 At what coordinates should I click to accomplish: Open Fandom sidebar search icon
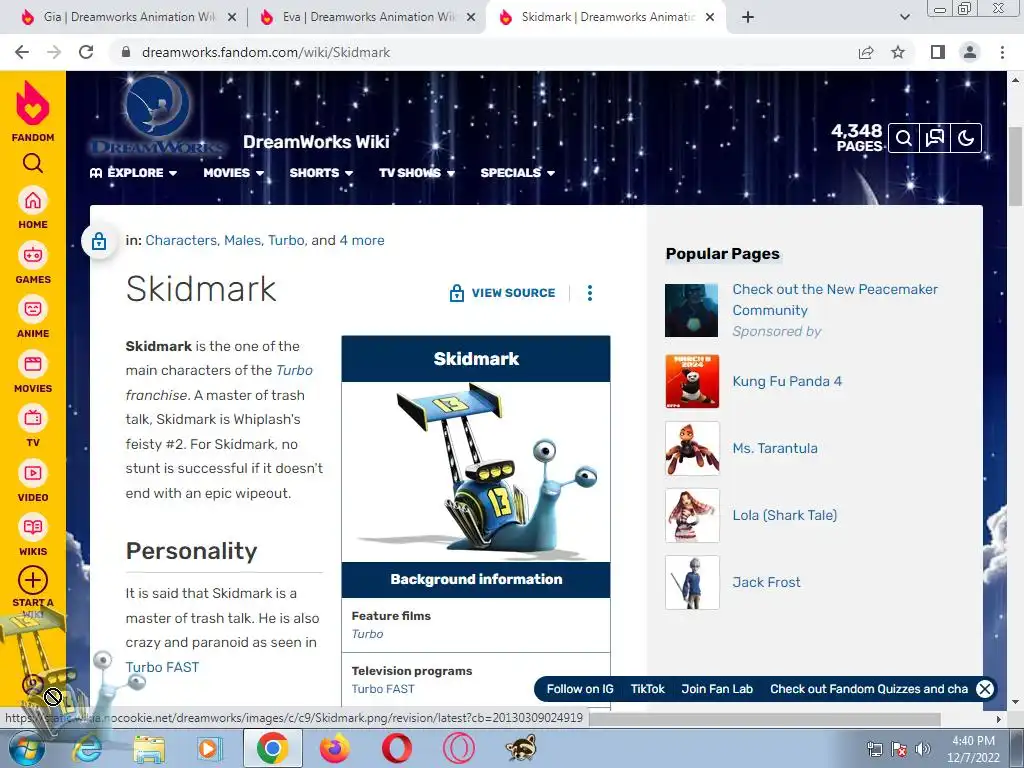[33, 163]
